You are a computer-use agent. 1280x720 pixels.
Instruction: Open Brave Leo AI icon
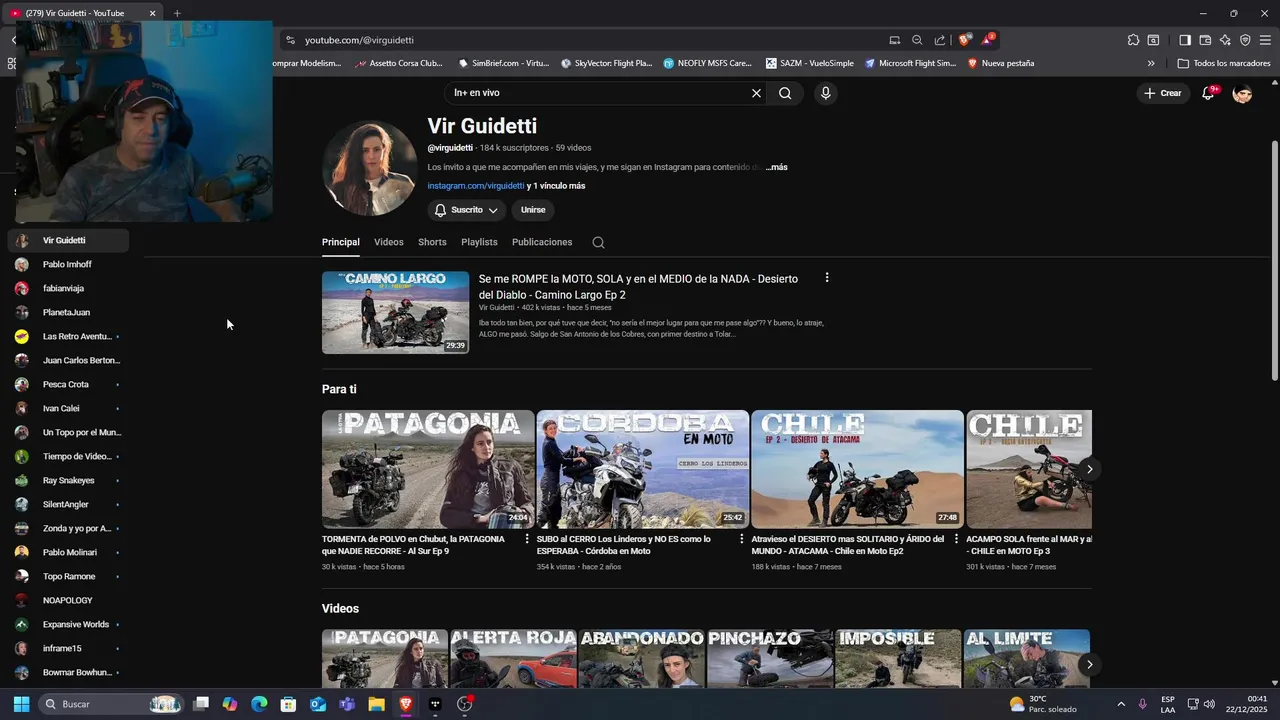(x=1225, y=40)
